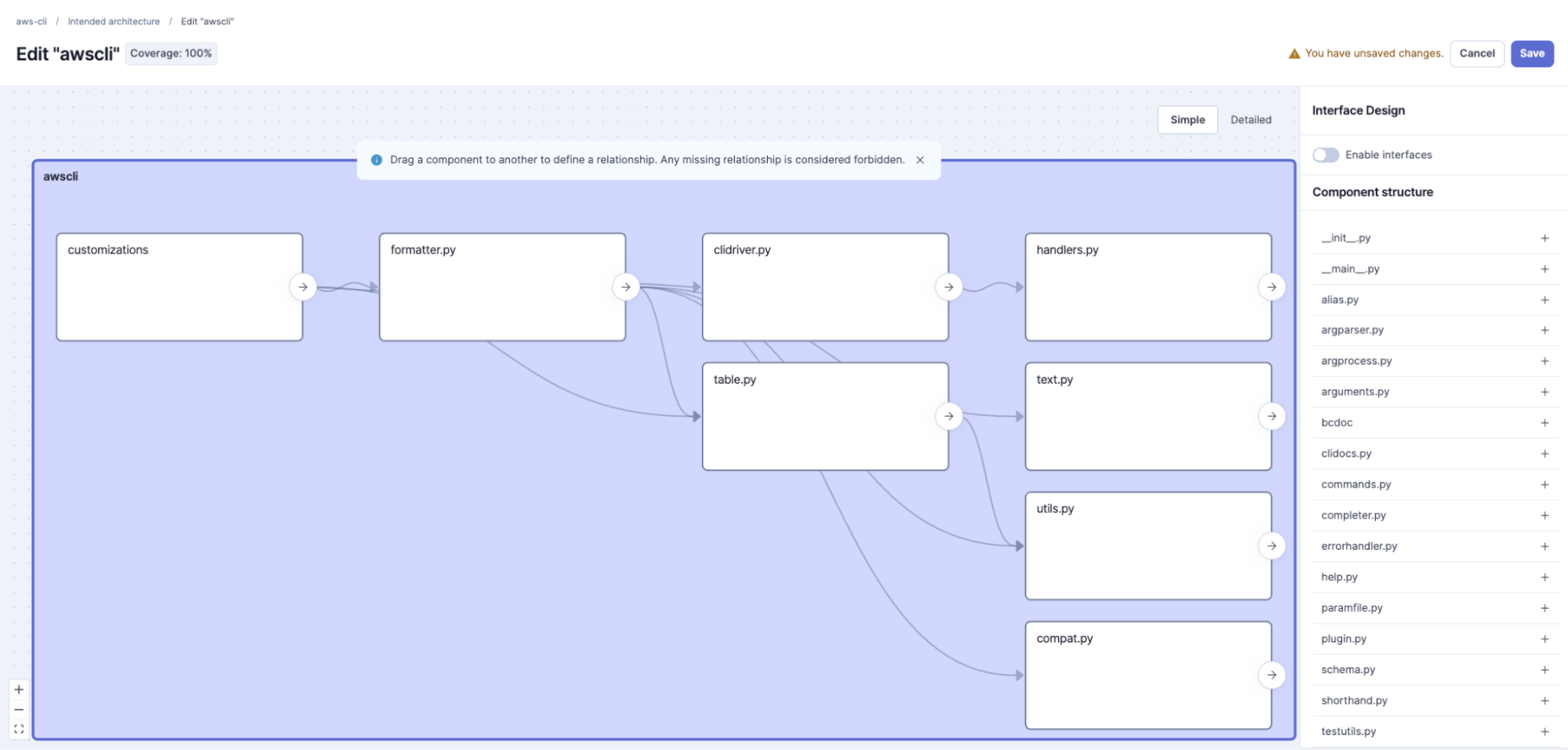
Task: Select the customizations component box
Action: (x=180, y=287)
